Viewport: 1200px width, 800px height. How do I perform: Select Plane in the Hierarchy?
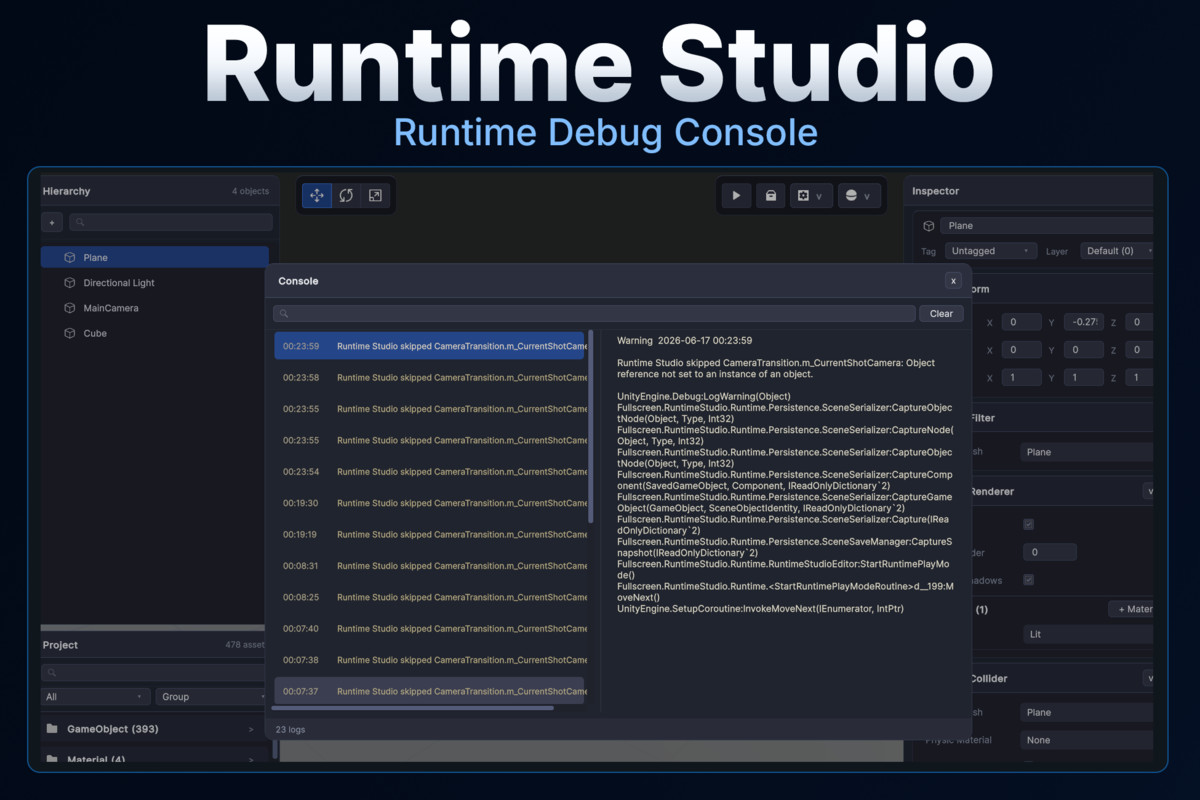click(x=155, y=257)
